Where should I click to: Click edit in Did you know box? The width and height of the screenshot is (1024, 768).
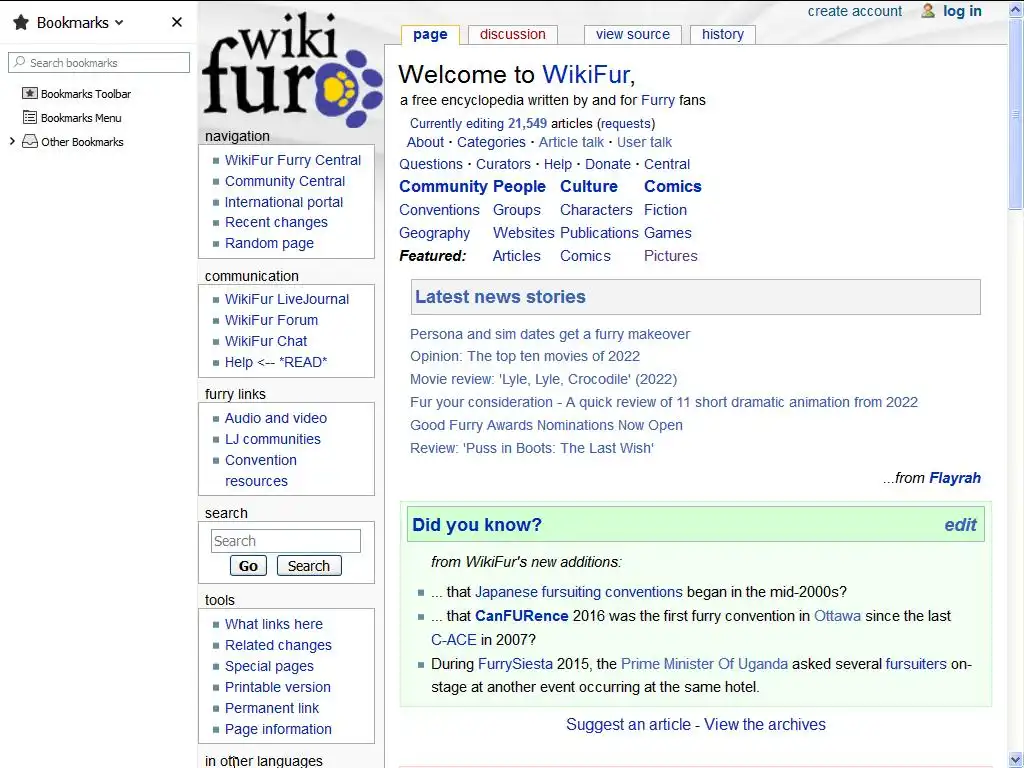pos(960,525)
